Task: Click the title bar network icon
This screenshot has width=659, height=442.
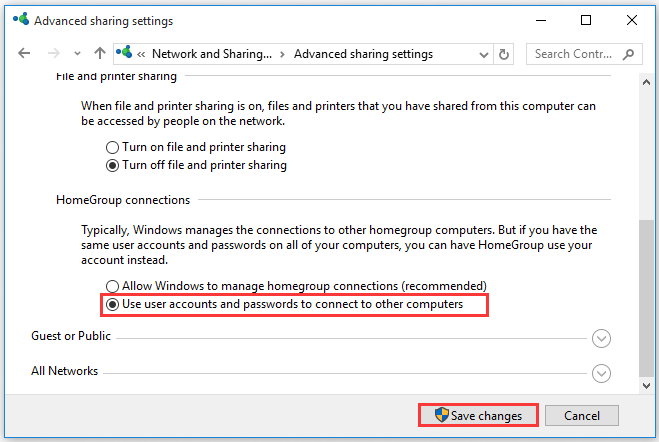Action: (21, 19)
